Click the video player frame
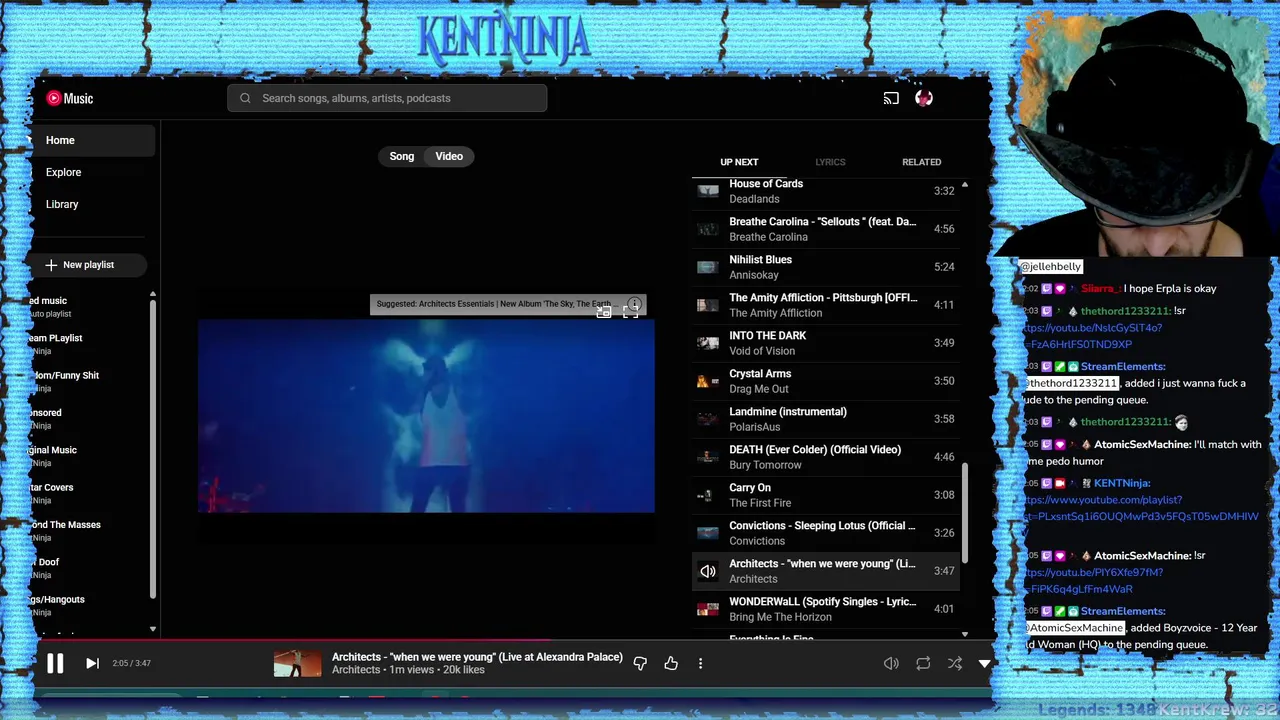This screenshot has width=1280, height=720. (426, 416)
